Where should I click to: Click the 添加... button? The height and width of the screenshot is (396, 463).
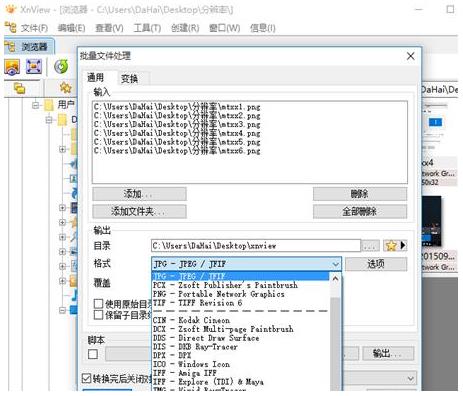click(139, 194)
